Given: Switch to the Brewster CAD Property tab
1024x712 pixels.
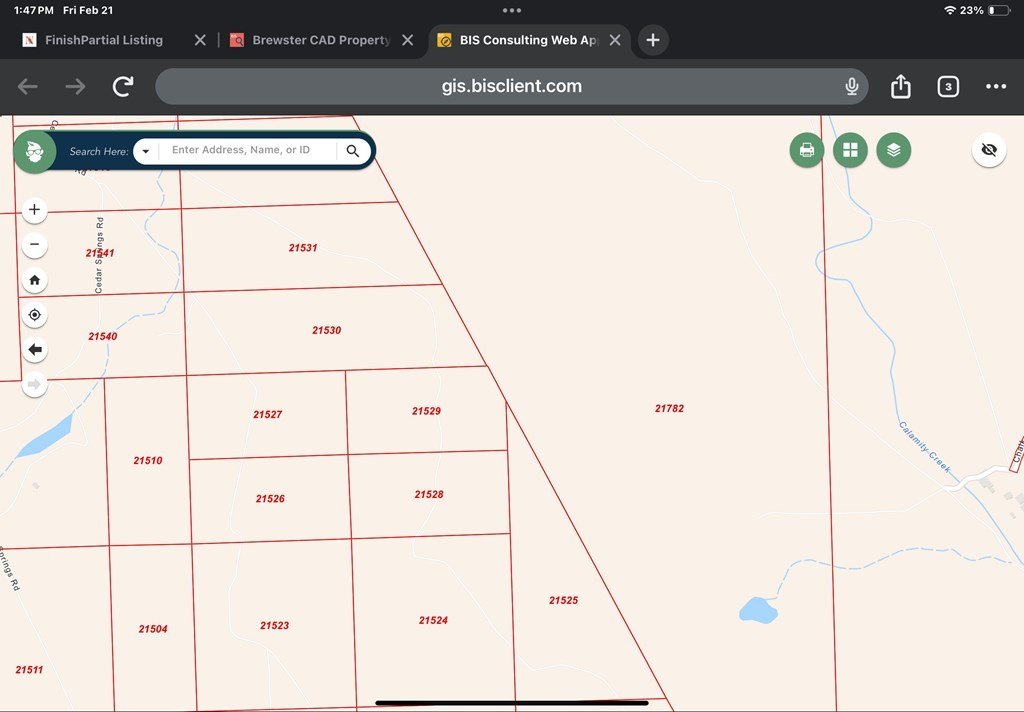Looking at the screenshot, I should (320, 40).
